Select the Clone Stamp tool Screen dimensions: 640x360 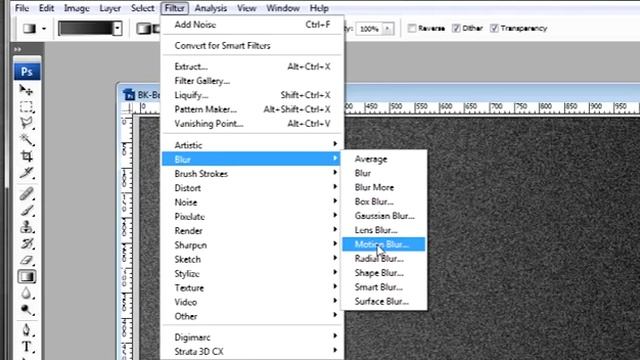[x=27, y=227]
